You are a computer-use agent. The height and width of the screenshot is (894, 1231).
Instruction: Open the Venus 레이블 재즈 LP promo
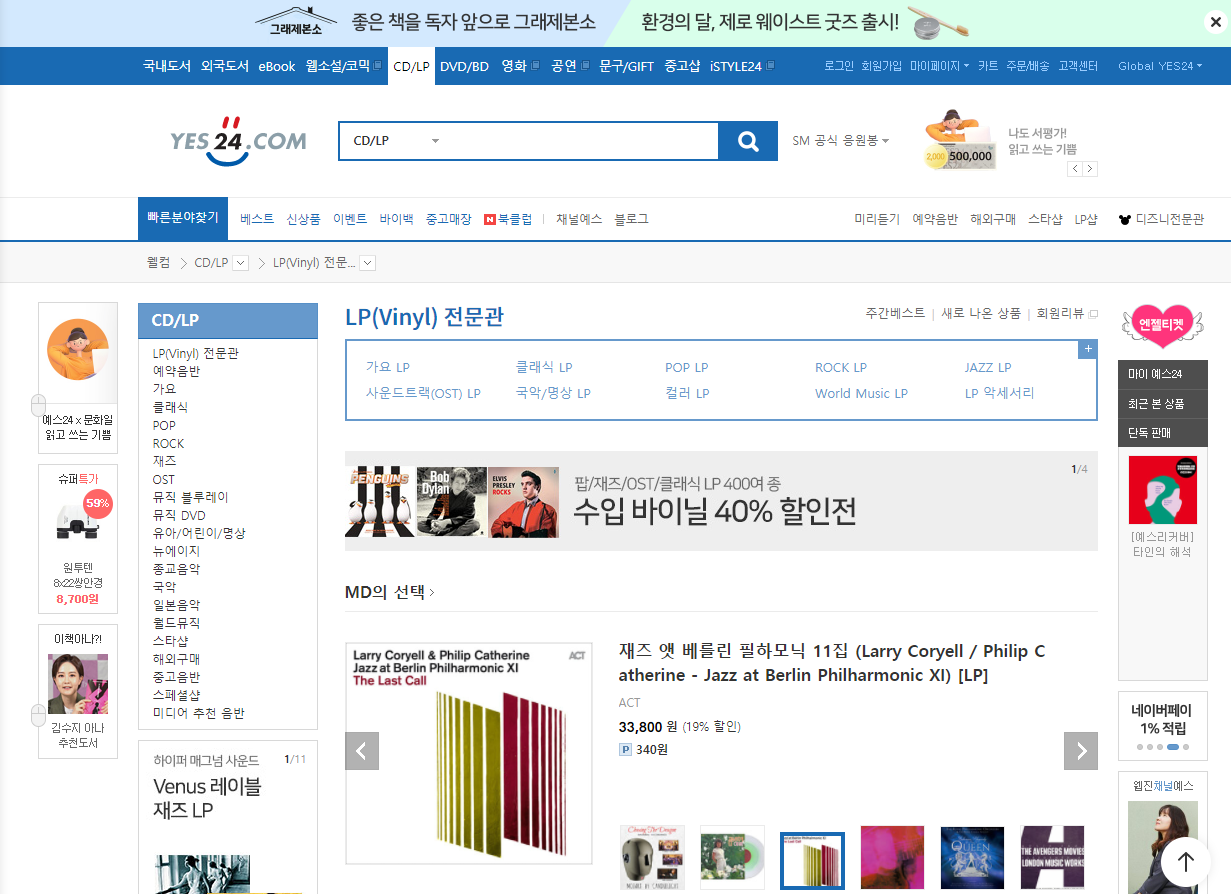click(207, 798)
